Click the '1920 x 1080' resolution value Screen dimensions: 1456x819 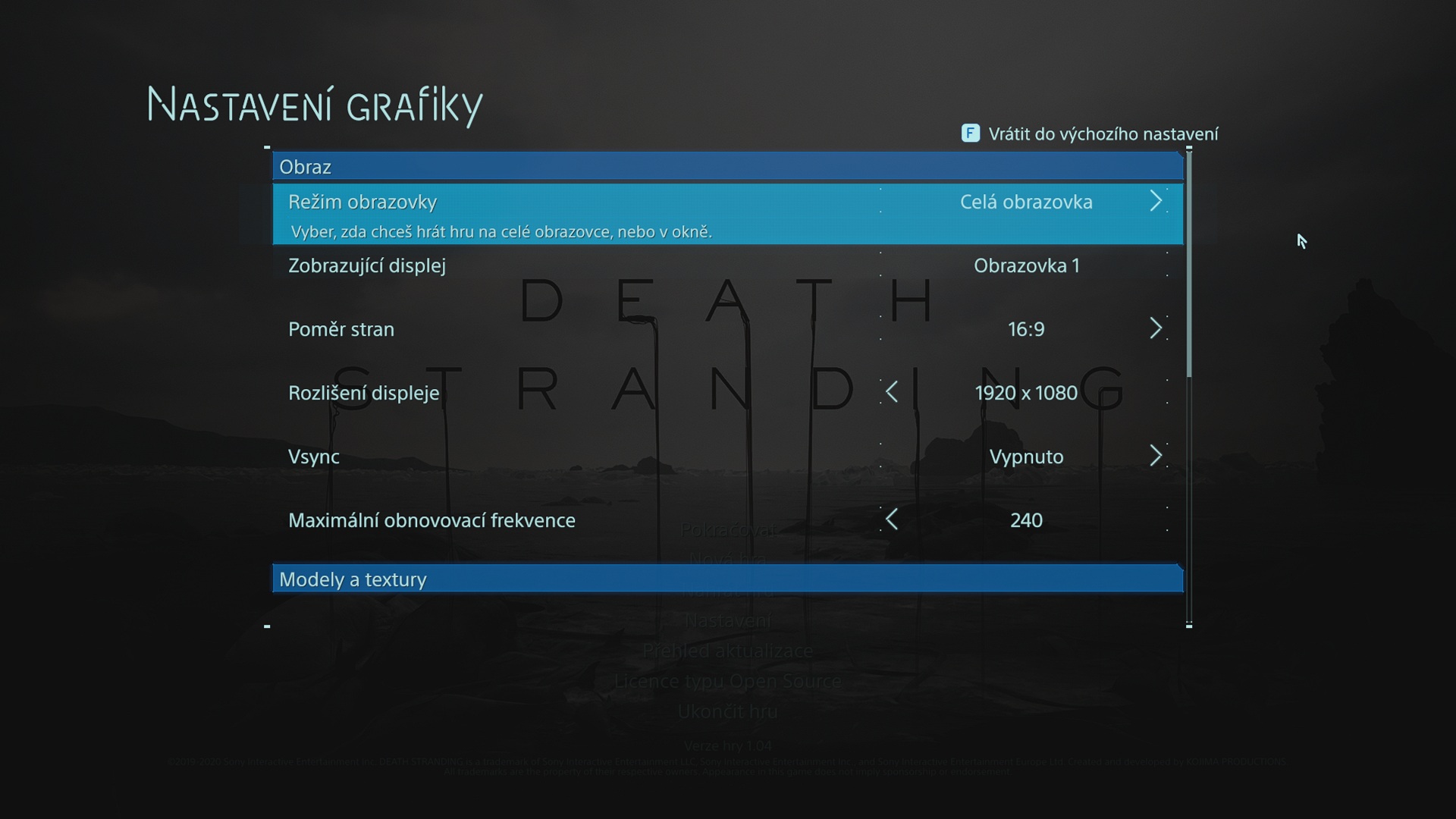point(1026,393)
